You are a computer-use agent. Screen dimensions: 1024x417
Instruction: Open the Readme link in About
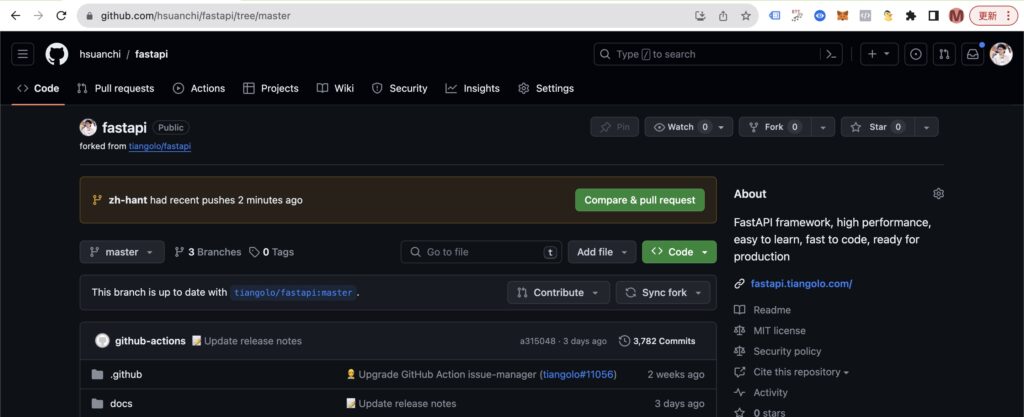tap(771, 310)
